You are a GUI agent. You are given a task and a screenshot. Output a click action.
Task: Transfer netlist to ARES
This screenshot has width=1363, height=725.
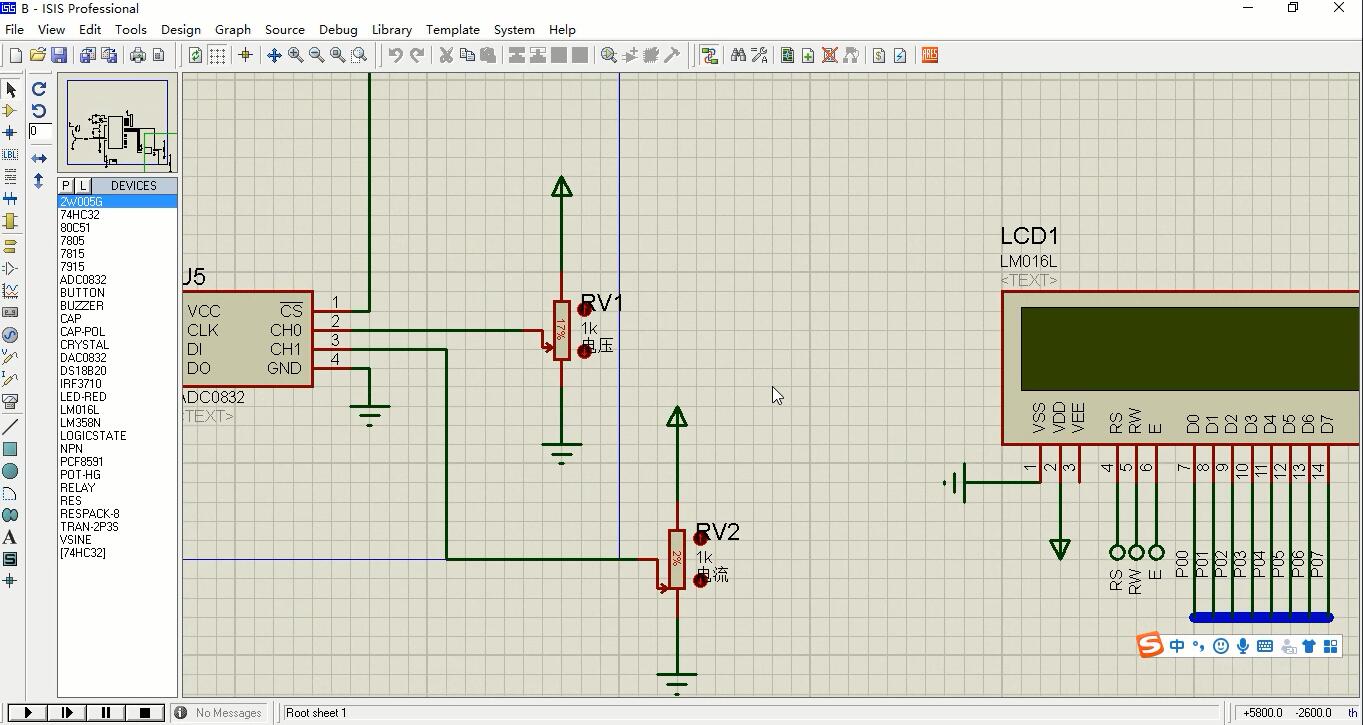click(930, 55)
